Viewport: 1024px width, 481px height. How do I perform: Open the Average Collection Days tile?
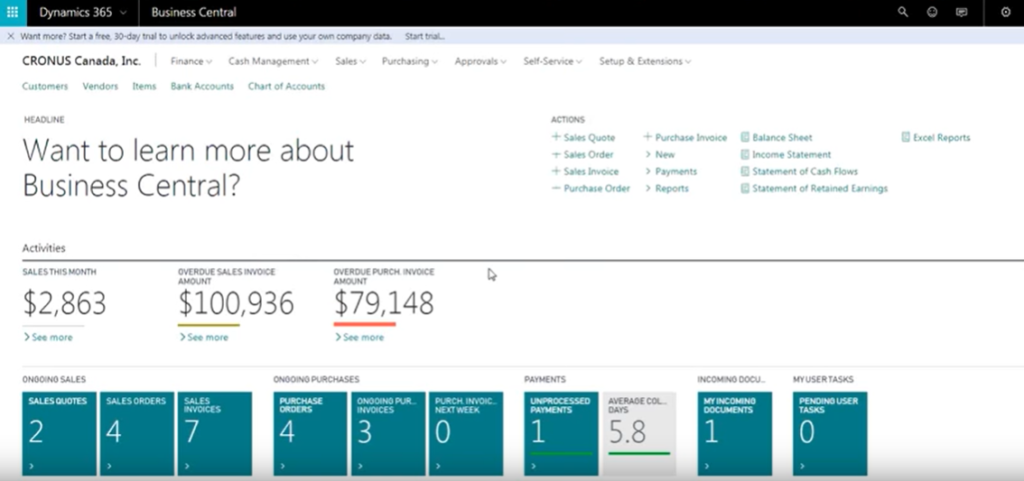tap(639, 433)
